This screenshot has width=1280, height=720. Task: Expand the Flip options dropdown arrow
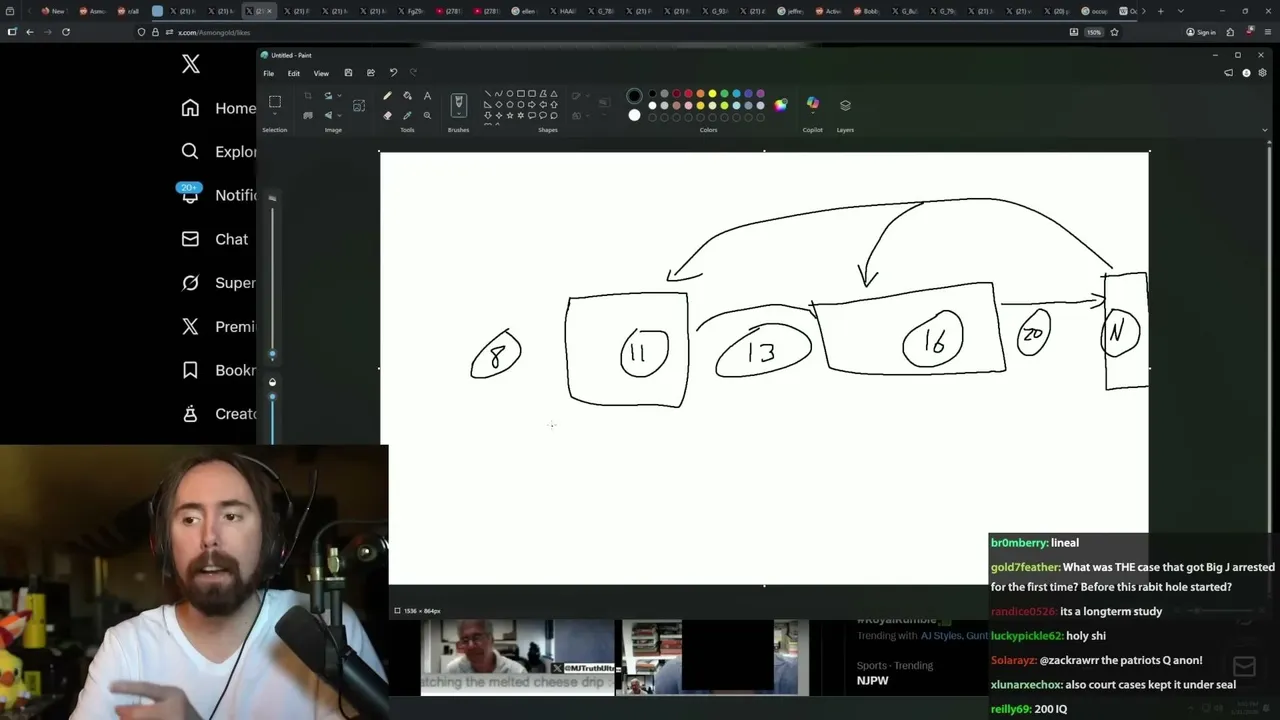click(x=339, y=115)
